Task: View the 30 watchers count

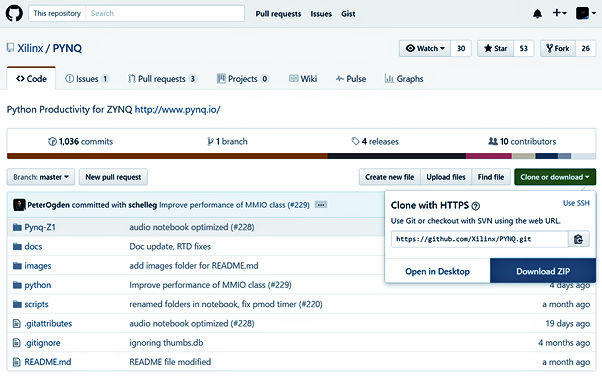Action: point(461,48)
